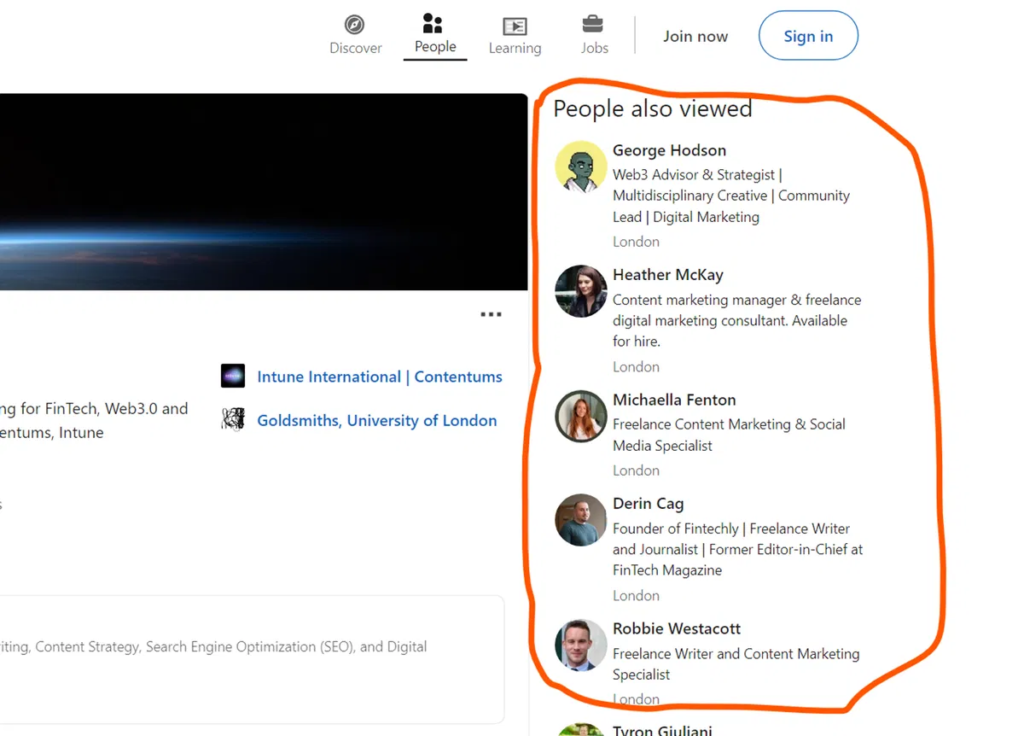Click Tyron Giuliani at the list bottom
This screenshot has width=1024, height=736.
pyautogui.click(x=662, y=729)
